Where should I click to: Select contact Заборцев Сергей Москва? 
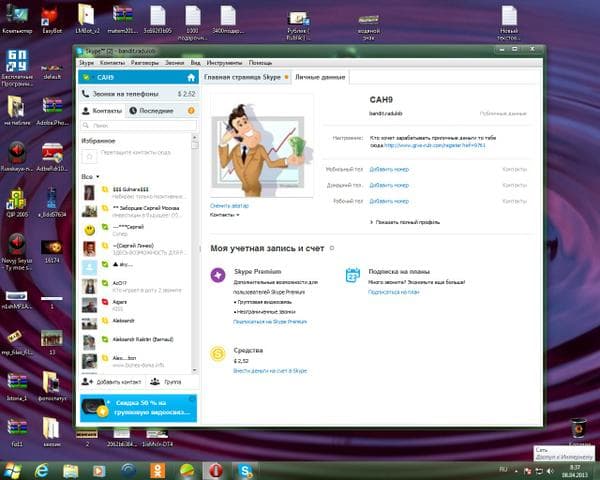coord(136,211)
